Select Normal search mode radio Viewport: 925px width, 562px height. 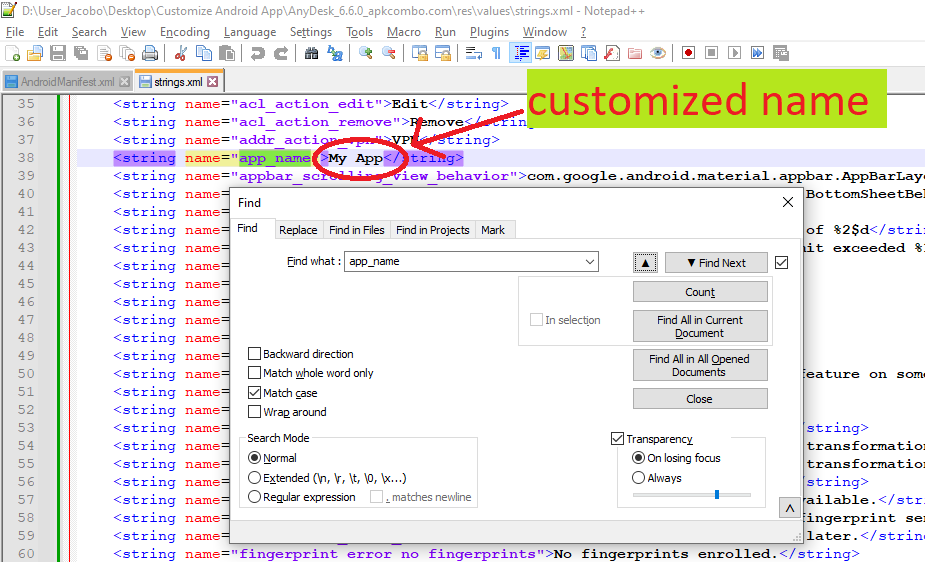pyautogui.click(x=254, y=458)
